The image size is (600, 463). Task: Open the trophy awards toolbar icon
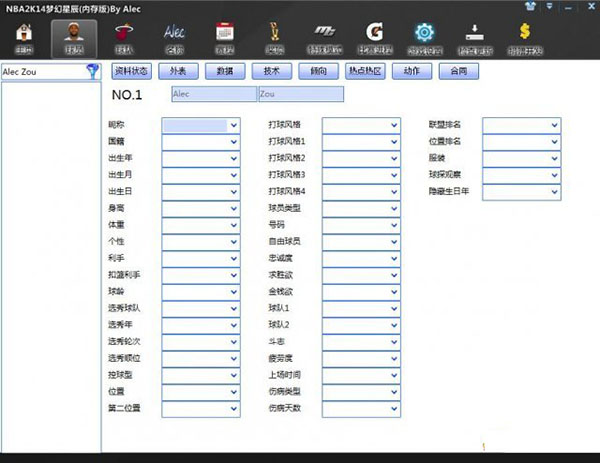pos(274,37)
